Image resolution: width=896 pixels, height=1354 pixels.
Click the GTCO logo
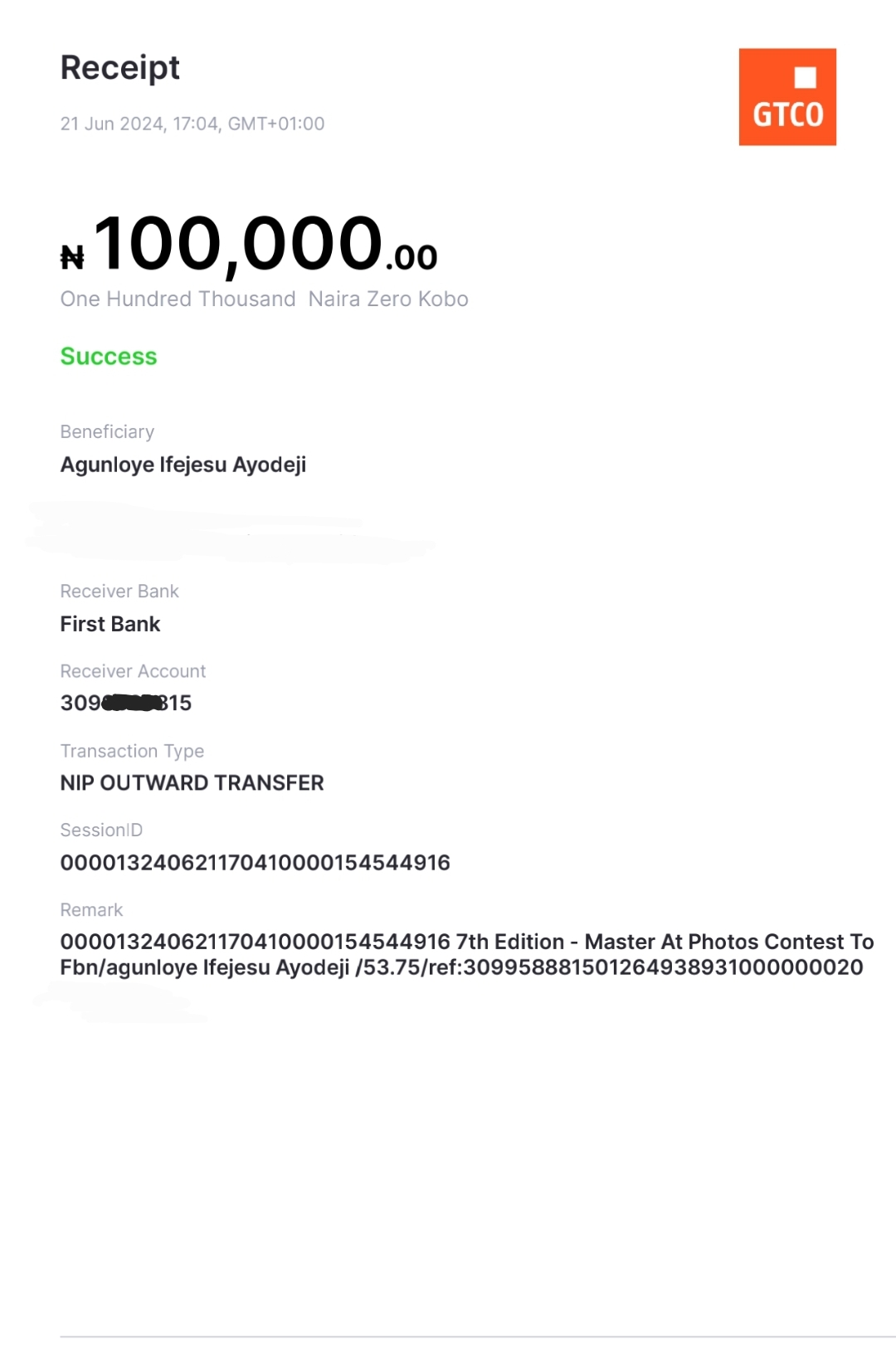pyautogui.click(x=787, y=97)
